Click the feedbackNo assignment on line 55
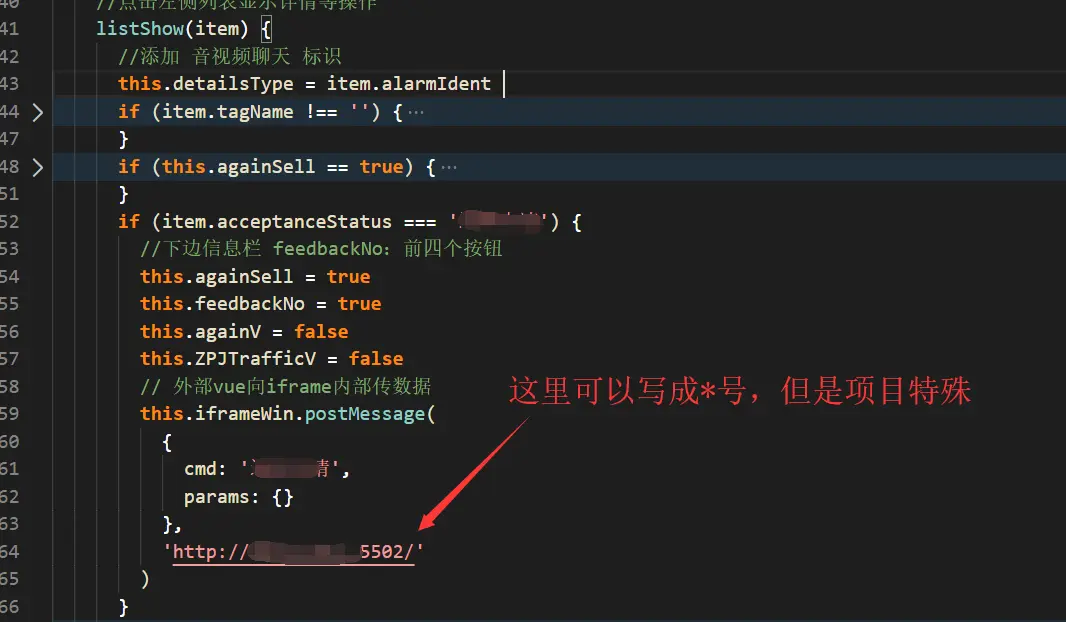The height and width of the screenshot is (622, 1066). coord(260,304)
